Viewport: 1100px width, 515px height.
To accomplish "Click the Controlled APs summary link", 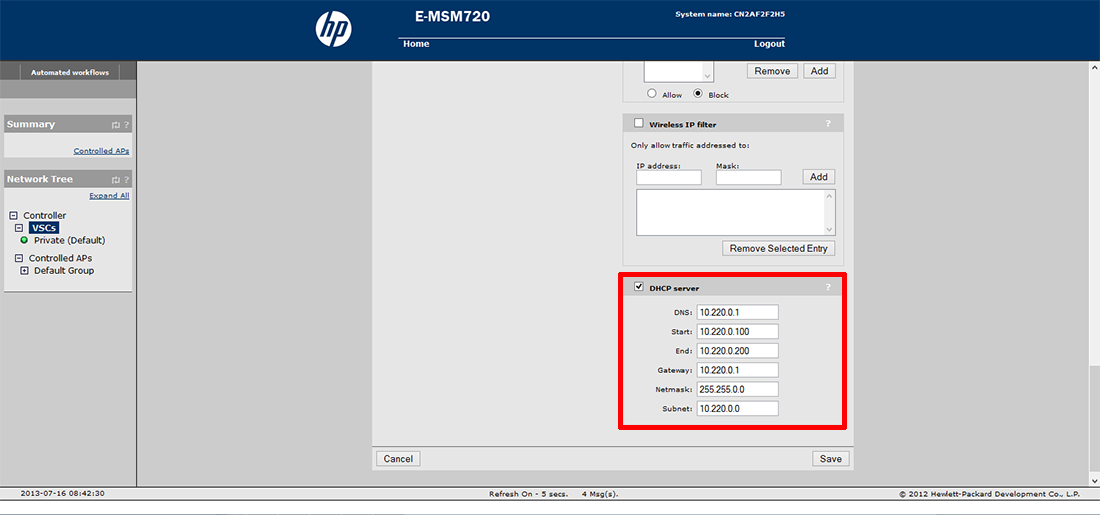I will [101, 151].
